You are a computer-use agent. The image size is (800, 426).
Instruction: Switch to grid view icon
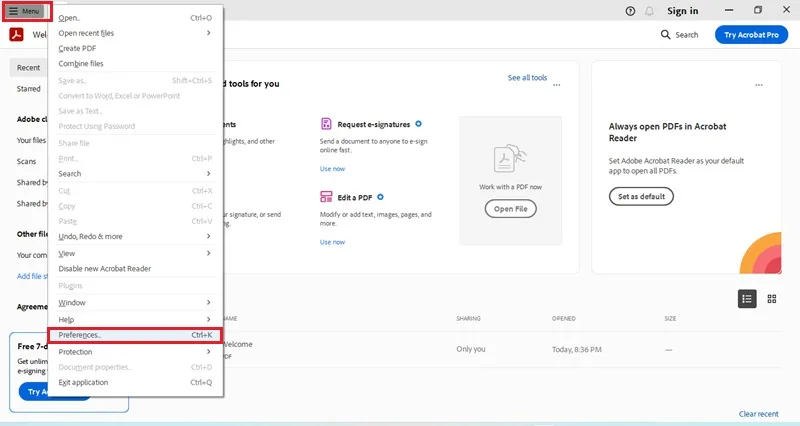[x=771, y=299]
